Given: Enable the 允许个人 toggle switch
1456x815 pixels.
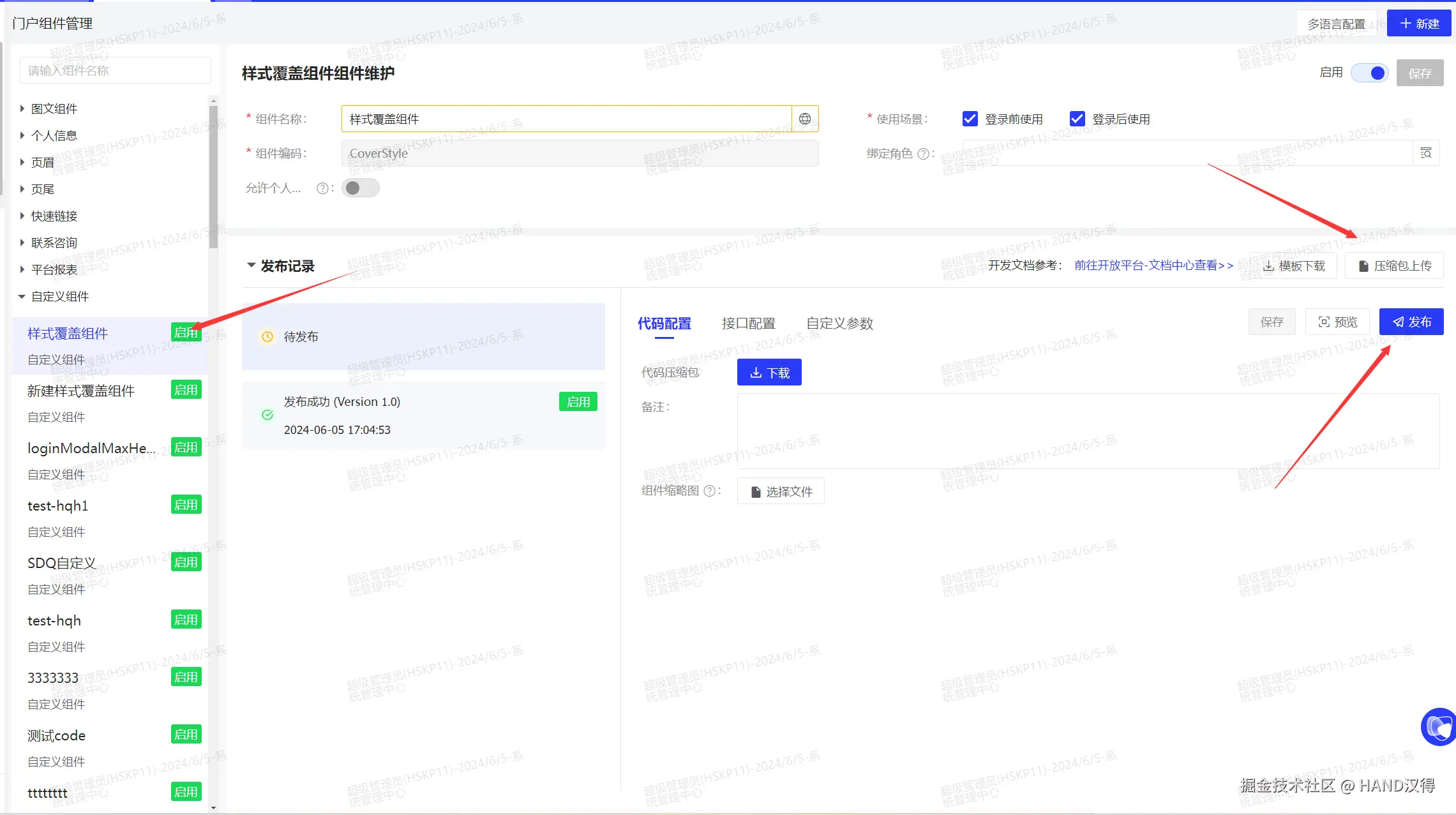Looking at the screenshot, I should coord(360,188).
